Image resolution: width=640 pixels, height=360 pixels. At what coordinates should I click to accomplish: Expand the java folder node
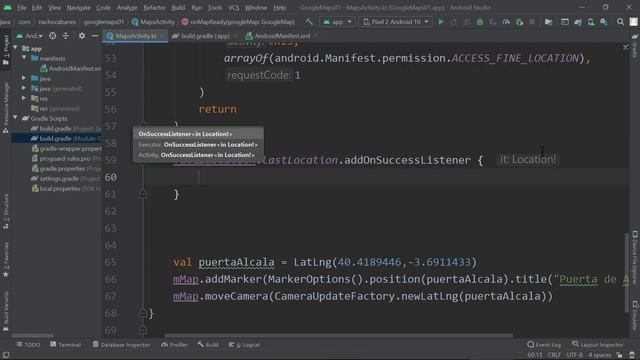[24, 78]
